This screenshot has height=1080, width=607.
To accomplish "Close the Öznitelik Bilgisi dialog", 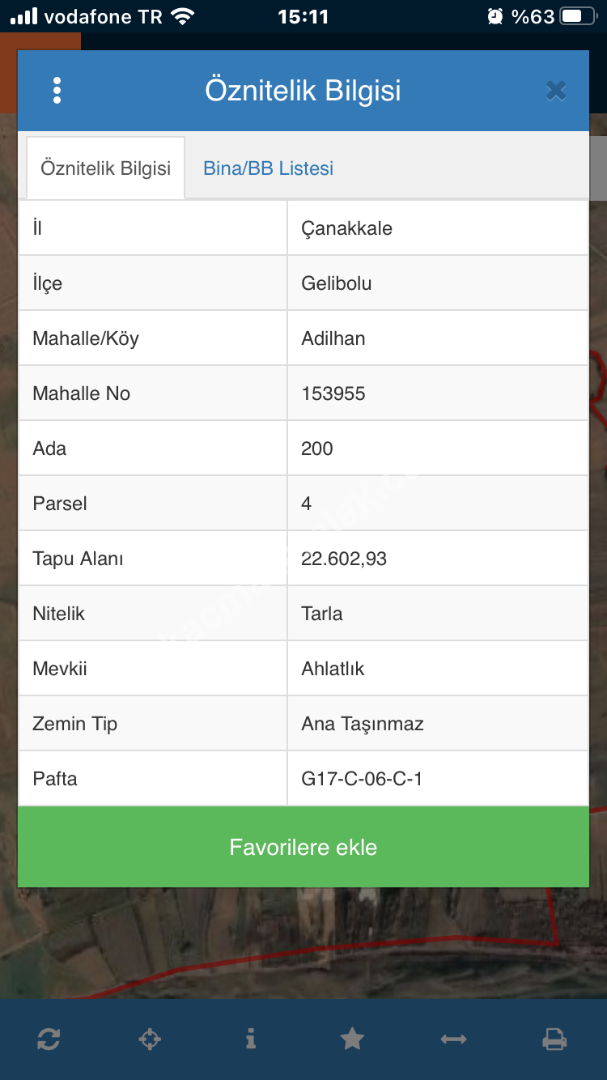I will tap(556, 91).
